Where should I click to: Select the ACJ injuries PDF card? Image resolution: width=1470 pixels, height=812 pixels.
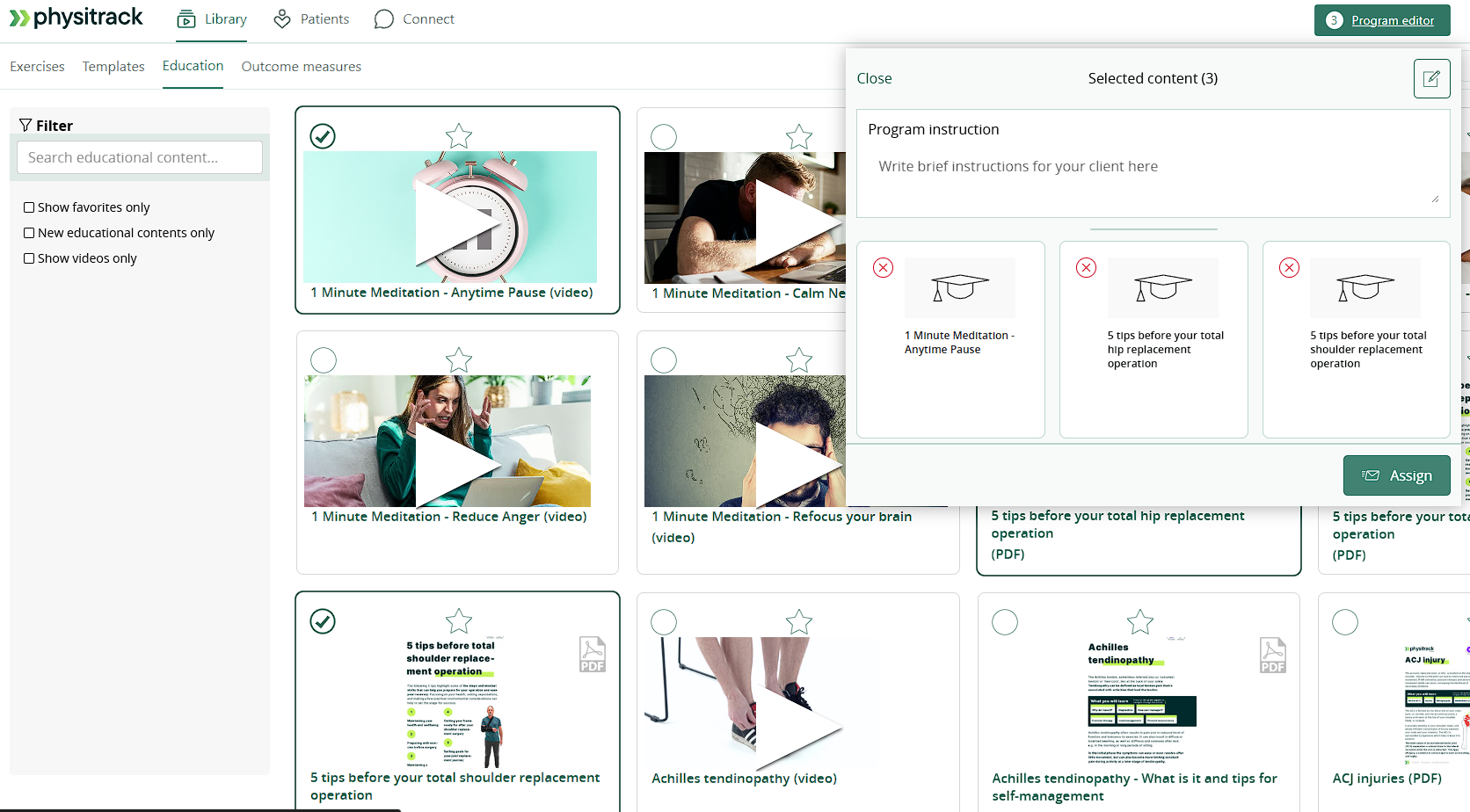click(1345, 622)
